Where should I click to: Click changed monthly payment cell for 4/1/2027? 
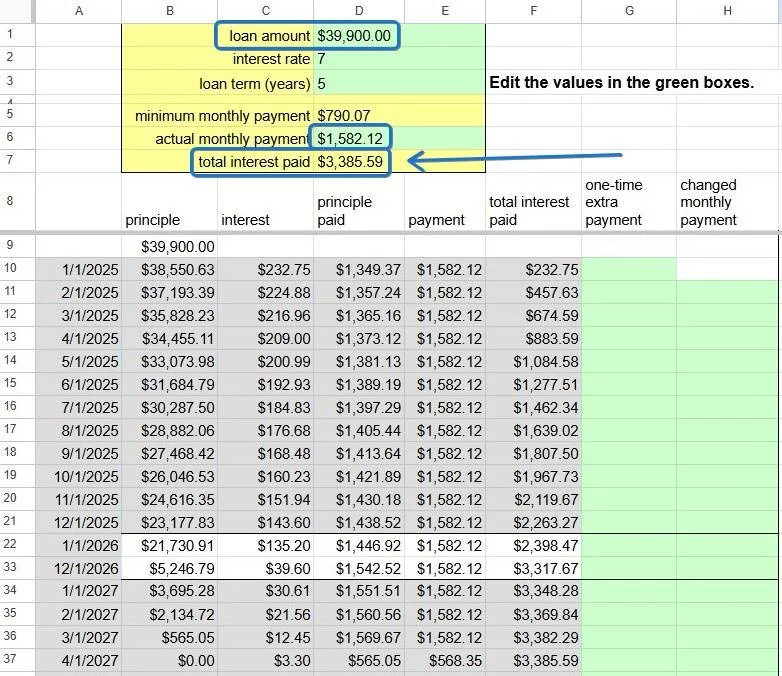[x=728, y=660]
